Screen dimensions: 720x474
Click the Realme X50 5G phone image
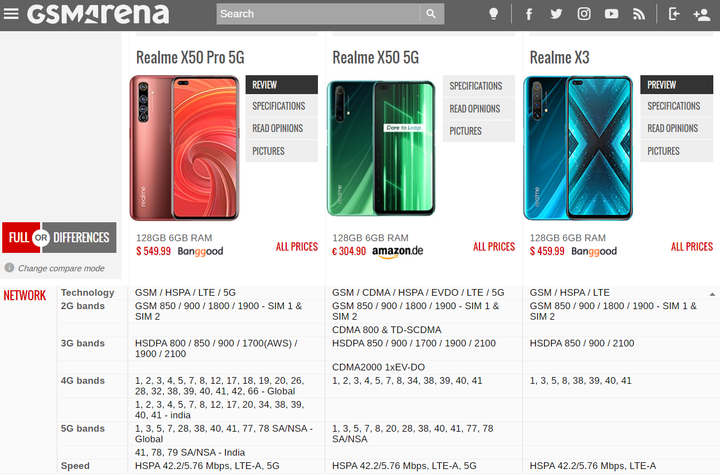(x=381, y=148)
